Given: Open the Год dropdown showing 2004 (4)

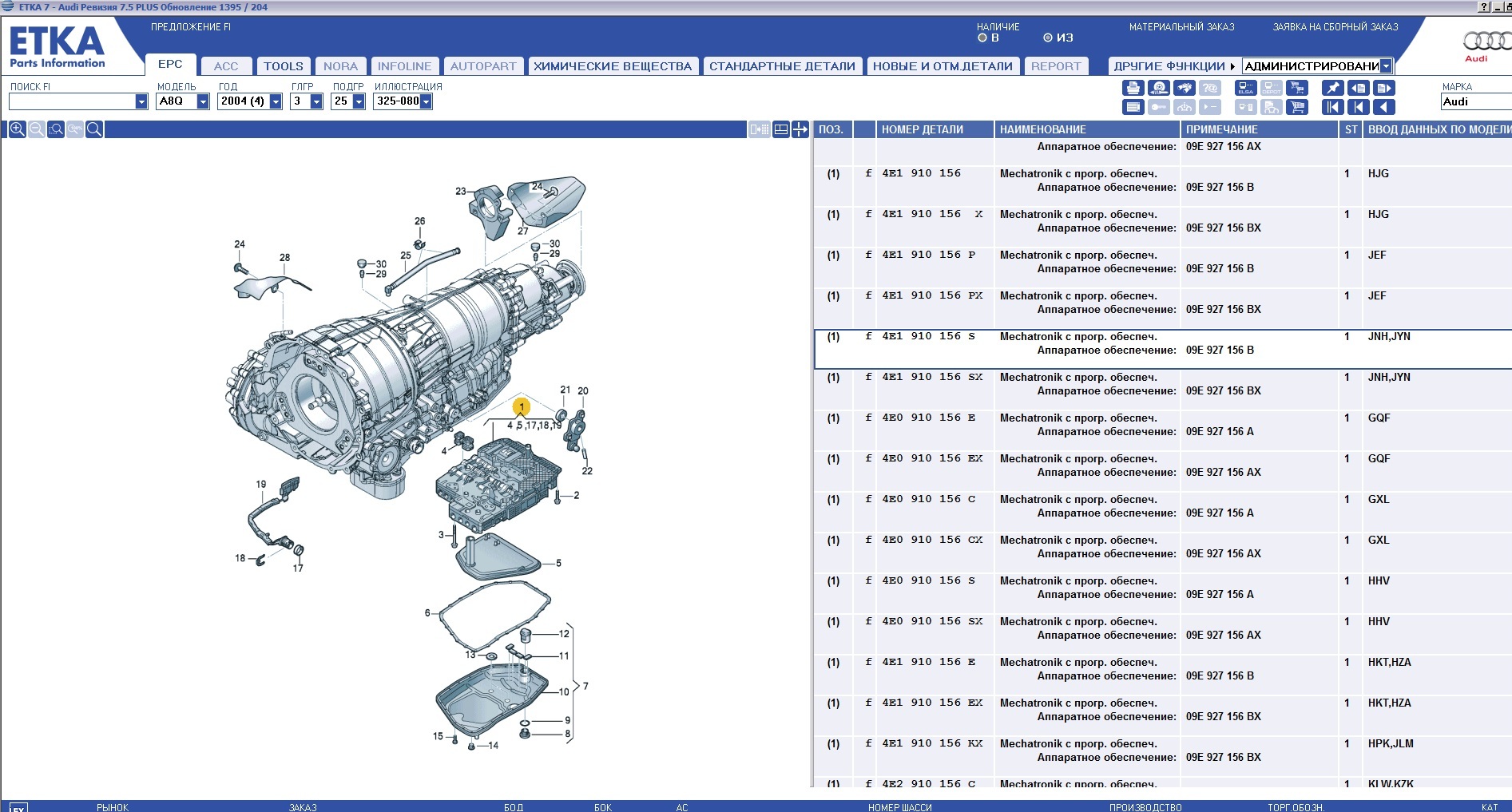Looking at the screenshot, I should pyautogui.click(x=276, y=101).
